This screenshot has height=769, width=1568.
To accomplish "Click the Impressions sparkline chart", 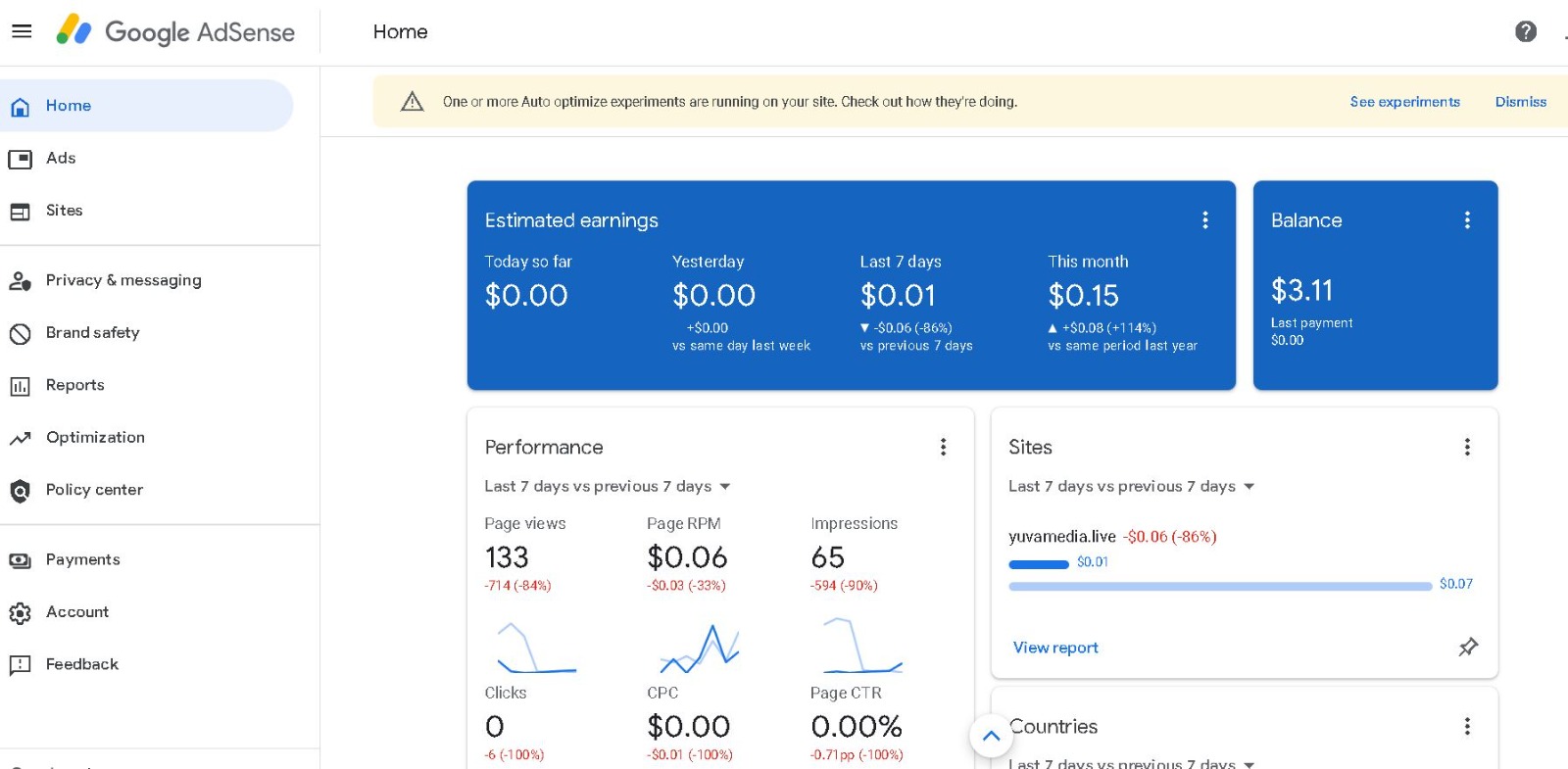I will pos(862,646).
